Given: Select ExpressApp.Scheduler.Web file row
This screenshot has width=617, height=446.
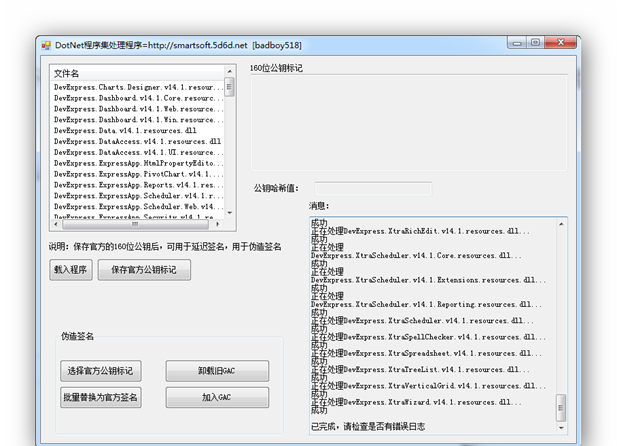Looking at the screenshot, I should coord(137,207).
